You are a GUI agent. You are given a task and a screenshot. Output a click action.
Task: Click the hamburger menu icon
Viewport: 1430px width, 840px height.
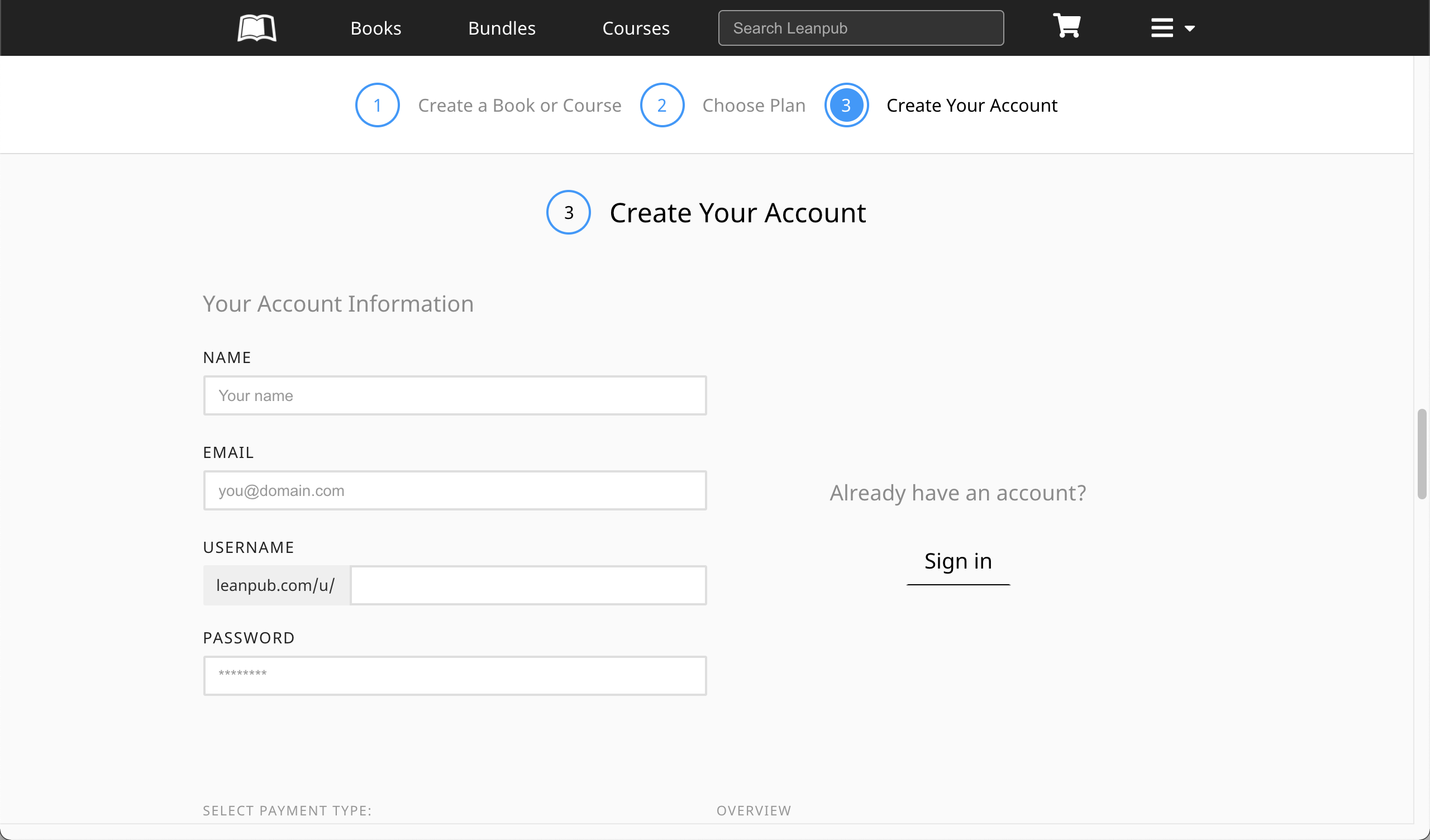1161,28
